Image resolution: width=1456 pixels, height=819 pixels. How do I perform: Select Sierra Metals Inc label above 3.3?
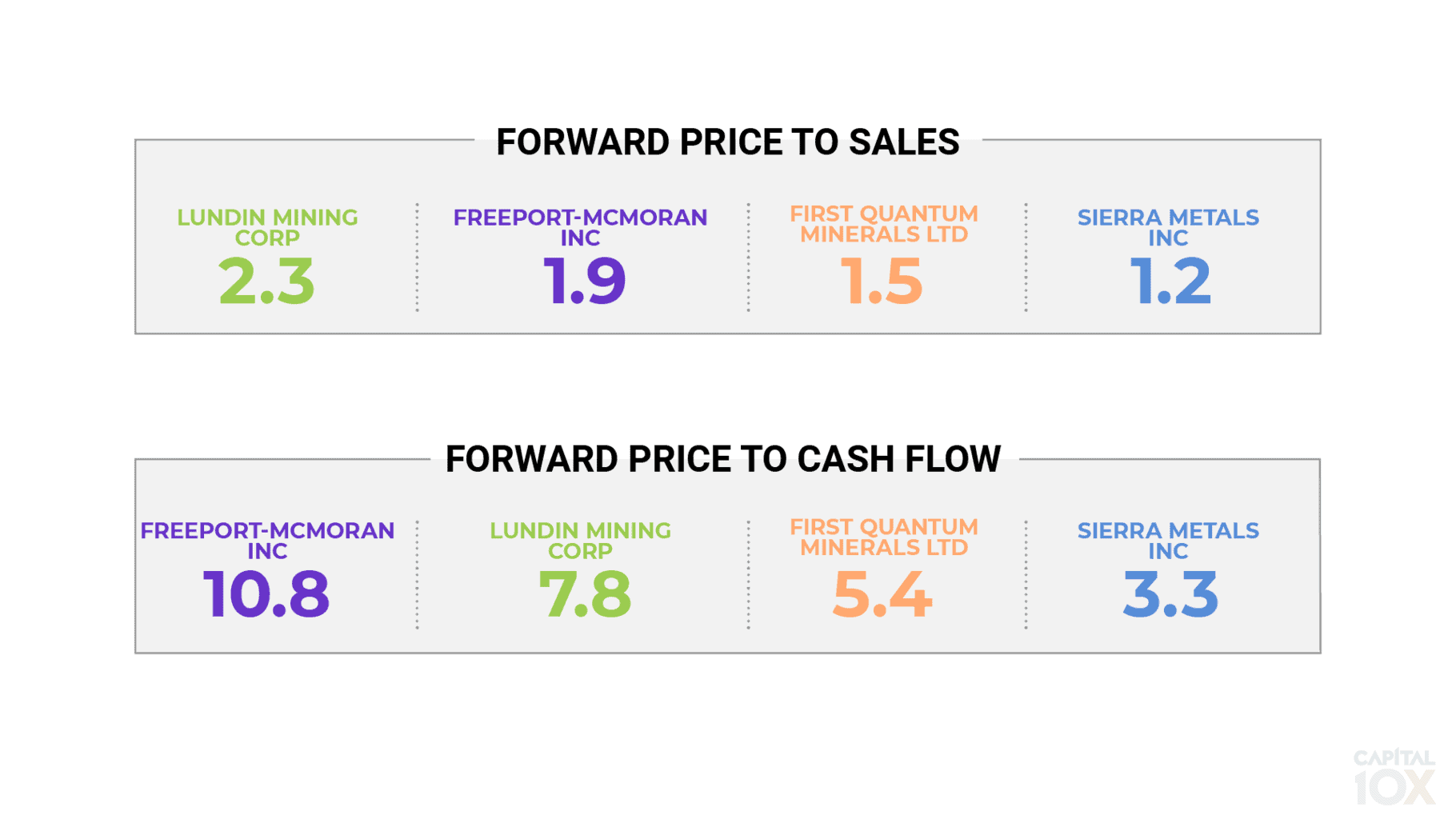pyautogui.click(x=1168, y=541)
